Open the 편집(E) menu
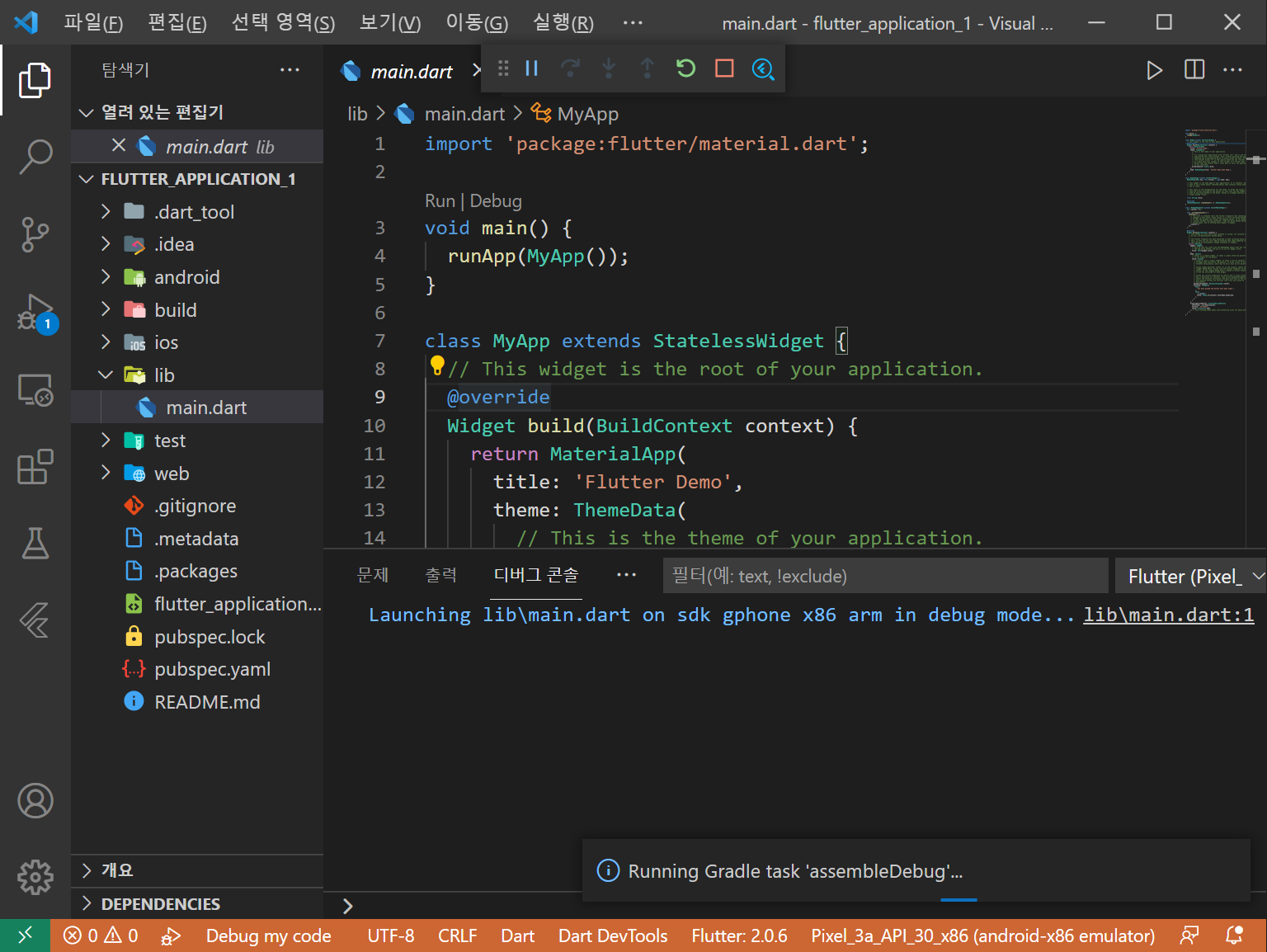1267x952 pixels. click(x=177, y=22)
